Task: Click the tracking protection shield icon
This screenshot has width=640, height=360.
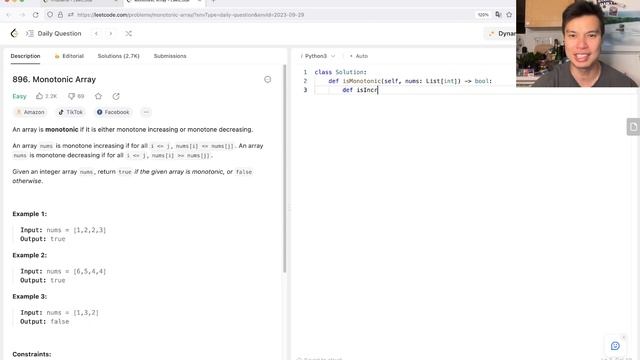Action: (50, 15)
